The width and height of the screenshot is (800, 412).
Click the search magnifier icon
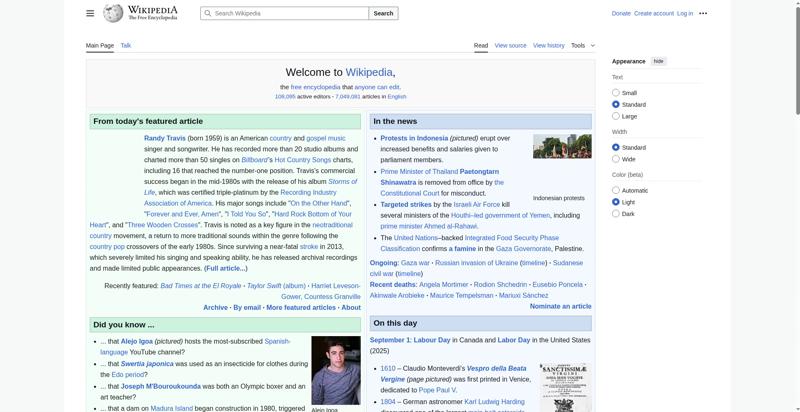coord(207,13)
